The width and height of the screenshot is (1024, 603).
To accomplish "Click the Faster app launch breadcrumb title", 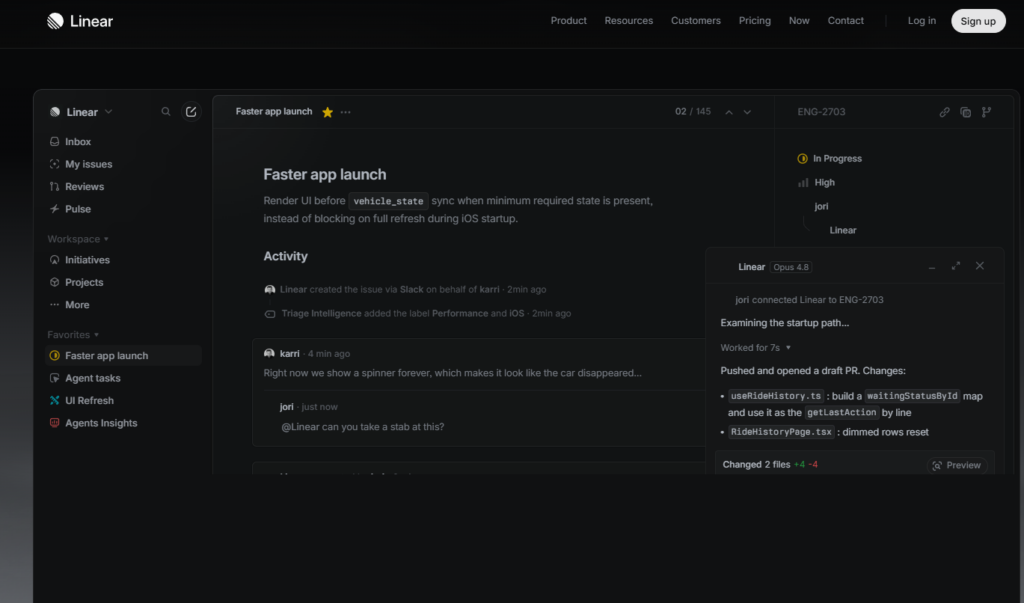I will pos(274,112).
